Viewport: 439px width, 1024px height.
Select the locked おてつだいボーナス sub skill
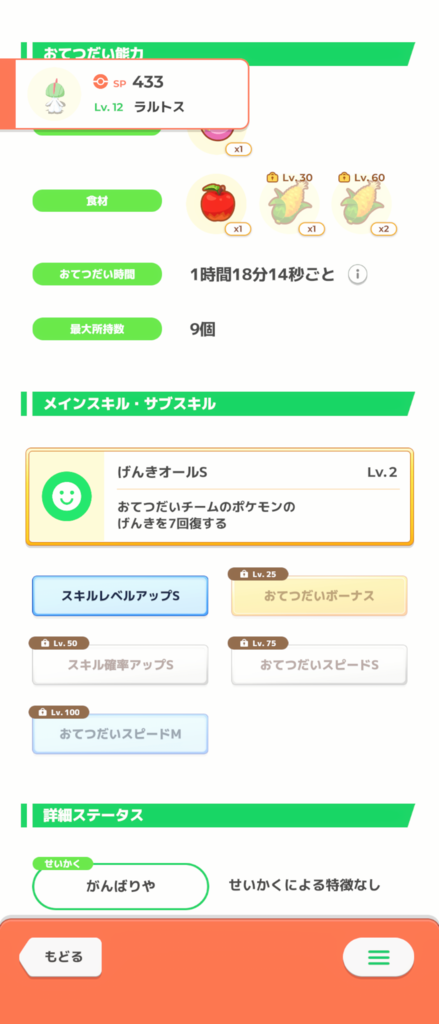tap(319, 596)
